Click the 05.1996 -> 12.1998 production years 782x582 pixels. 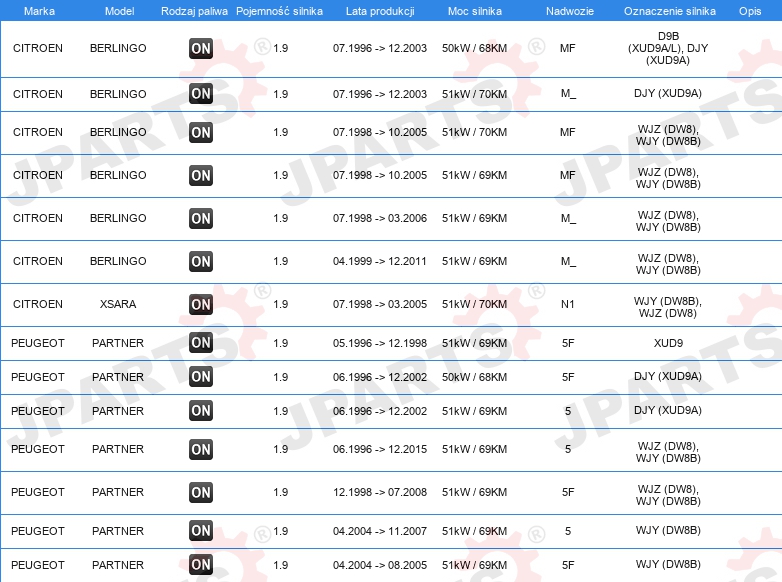click(380, 343)
